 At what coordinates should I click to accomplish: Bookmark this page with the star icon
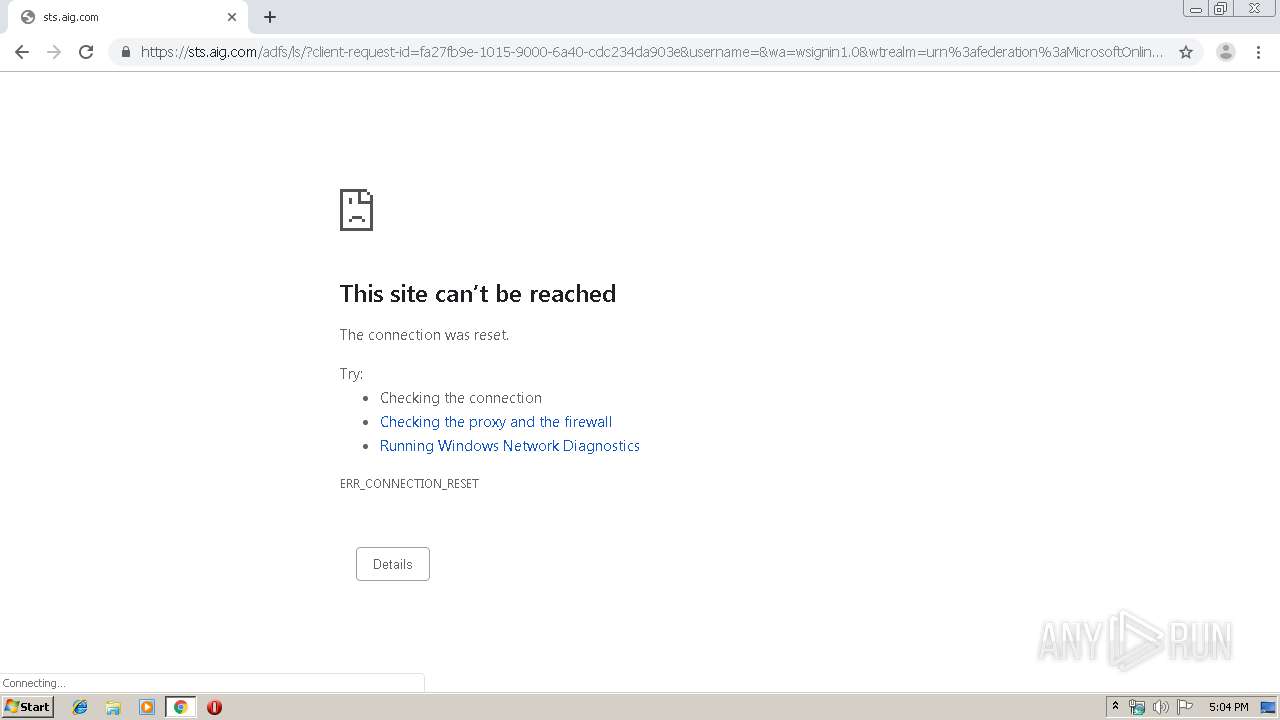pos(1186,52)
